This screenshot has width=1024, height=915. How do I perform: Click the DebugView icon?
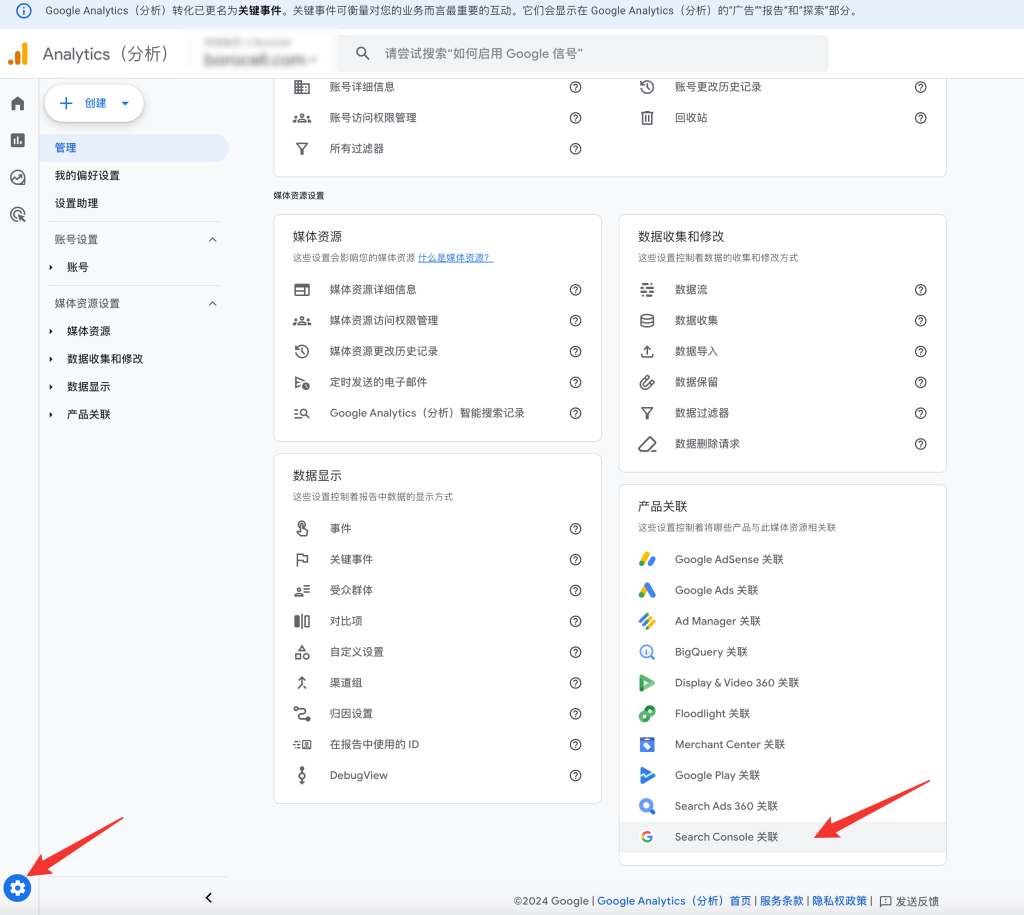pyautogui.click(x=302, y=775)
